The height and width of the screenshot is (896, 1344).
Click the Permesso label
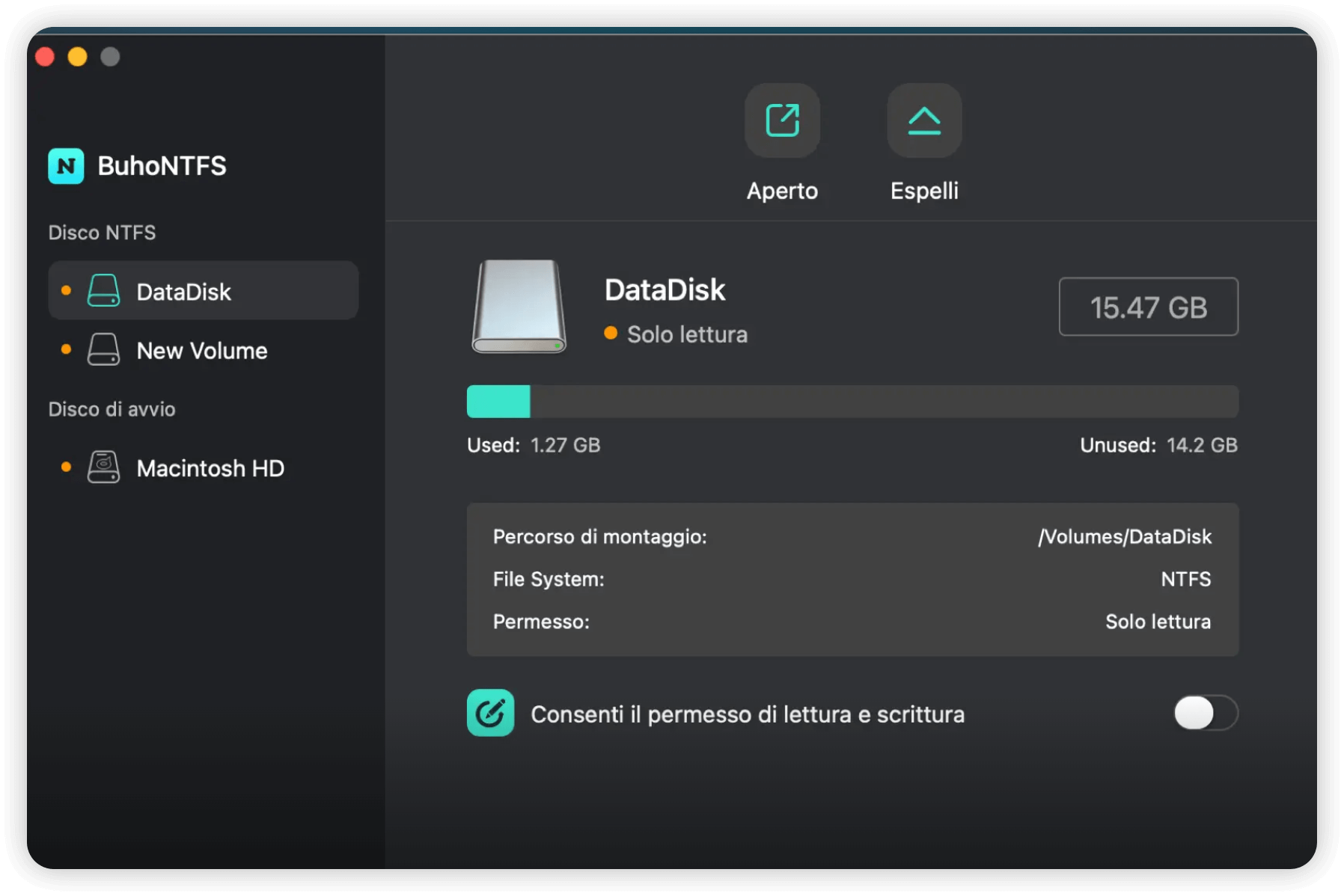coord(541,622)
